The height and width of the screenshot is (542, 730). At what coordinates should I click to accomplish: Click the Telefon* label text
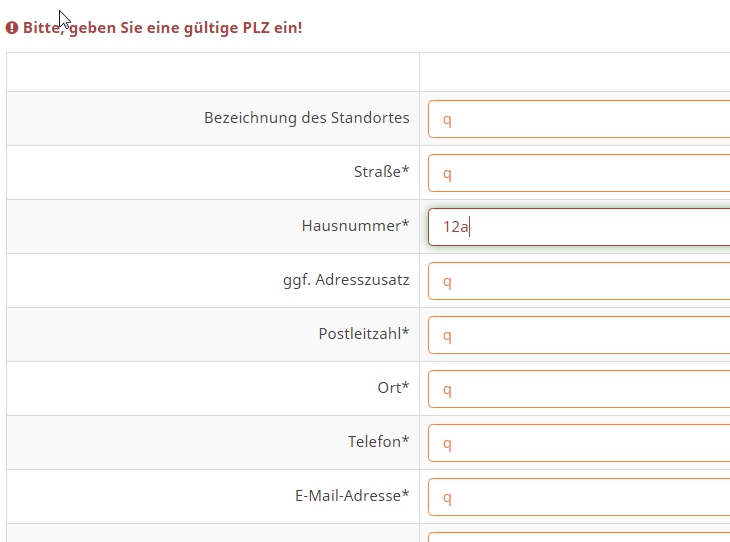click(378, 442)
